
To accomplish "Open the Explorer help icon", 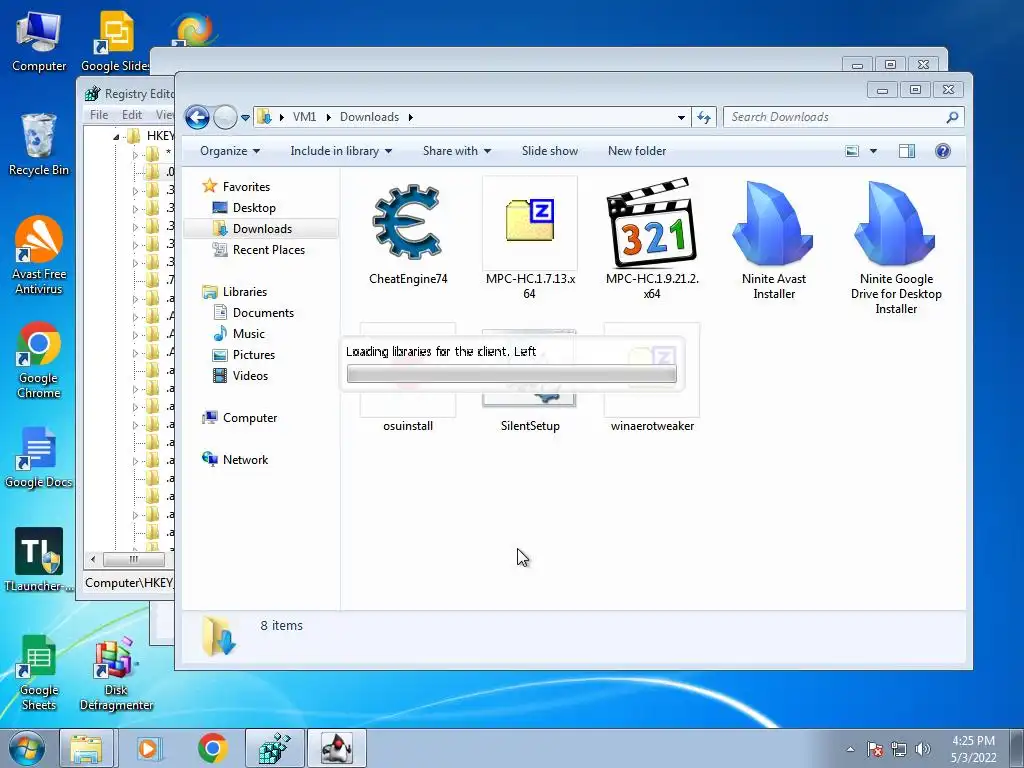I will 942,152.
